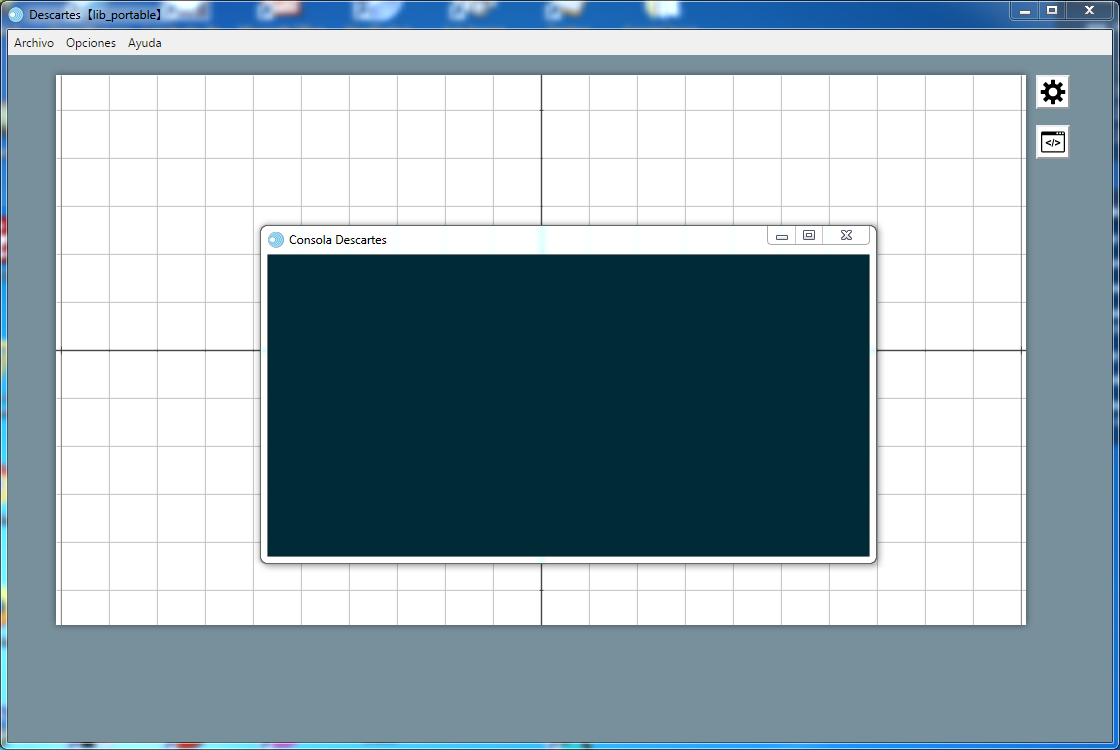The width and height of the screenshot is (1120, 750).
Task: Click the Descartes lib_portable title text
Action: point(97,15)
